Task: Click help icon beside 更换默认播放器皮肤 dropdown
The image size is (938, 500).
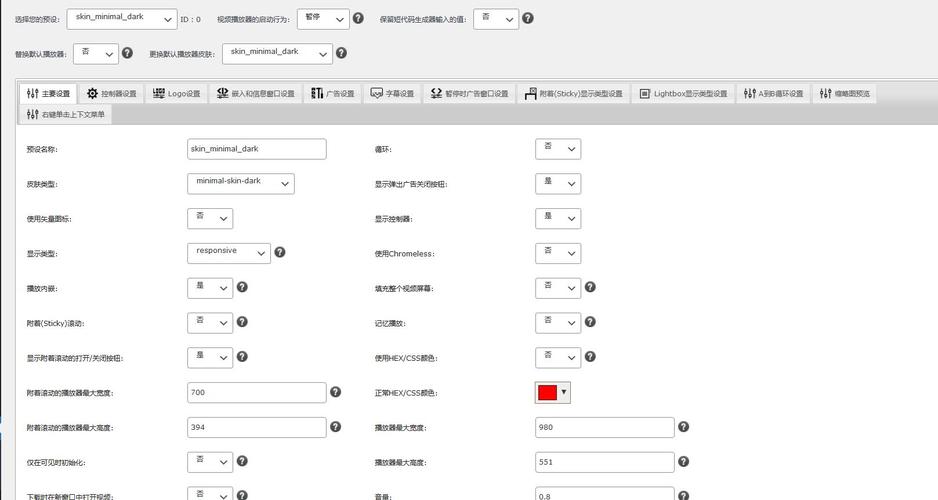Action: coord(341,53)
